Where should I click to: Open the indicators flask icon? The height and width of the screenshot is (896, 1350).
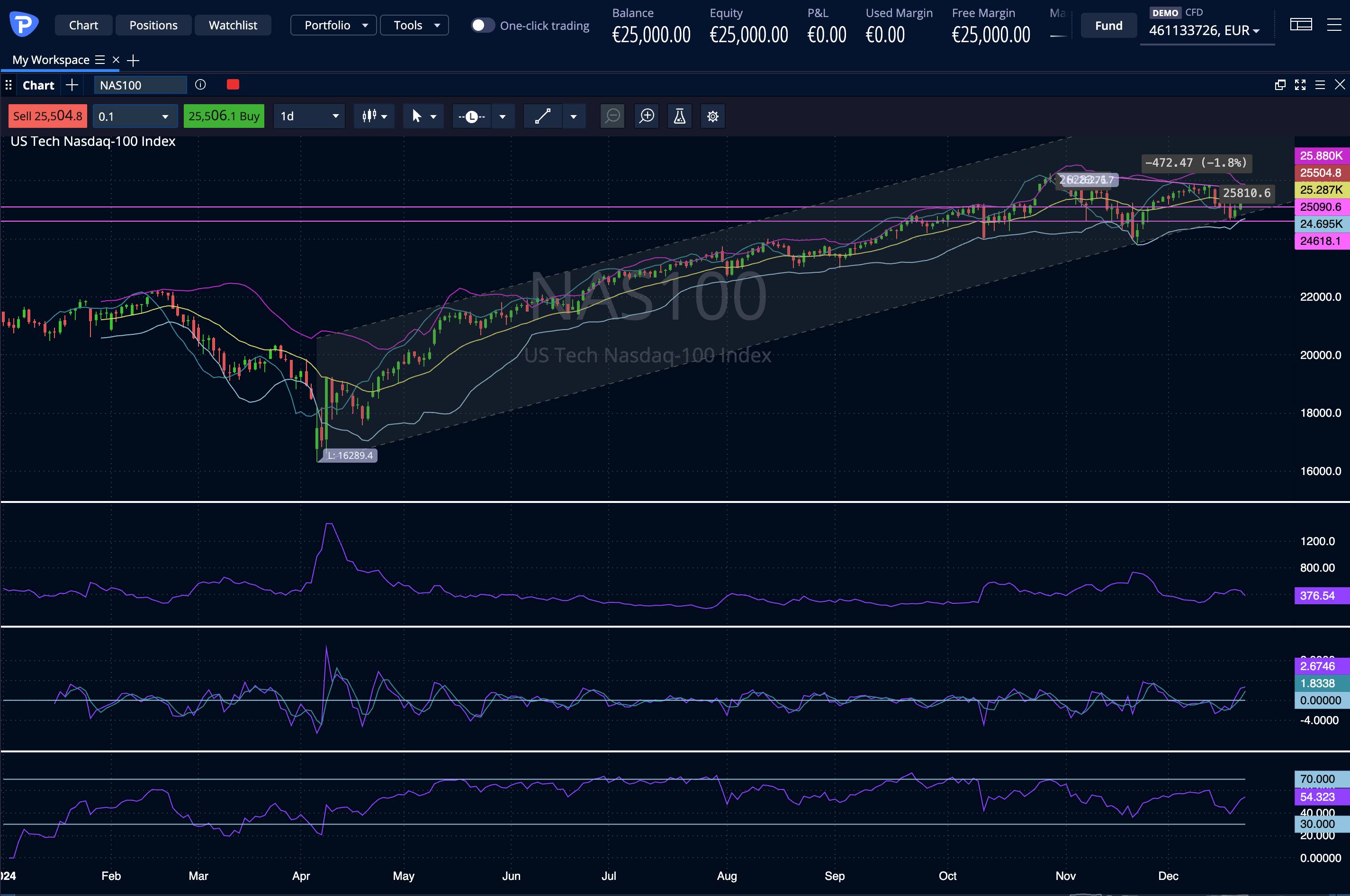click(680, 116)
